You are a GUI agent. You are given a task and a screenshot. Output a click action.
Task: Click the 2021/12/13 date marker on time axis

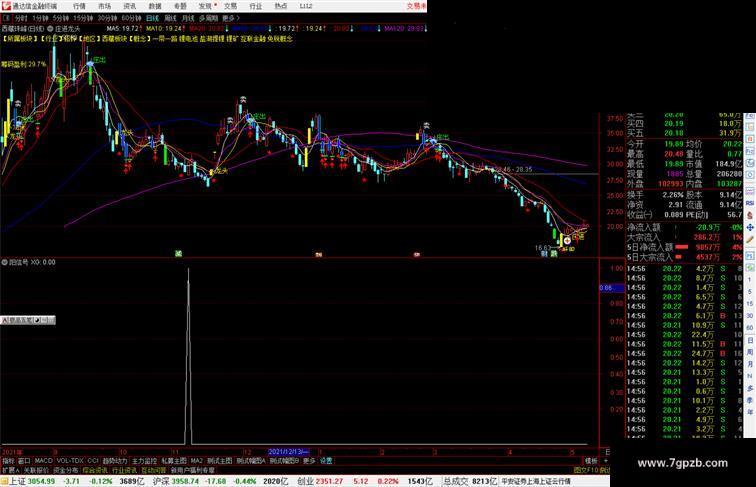point(288,452)
